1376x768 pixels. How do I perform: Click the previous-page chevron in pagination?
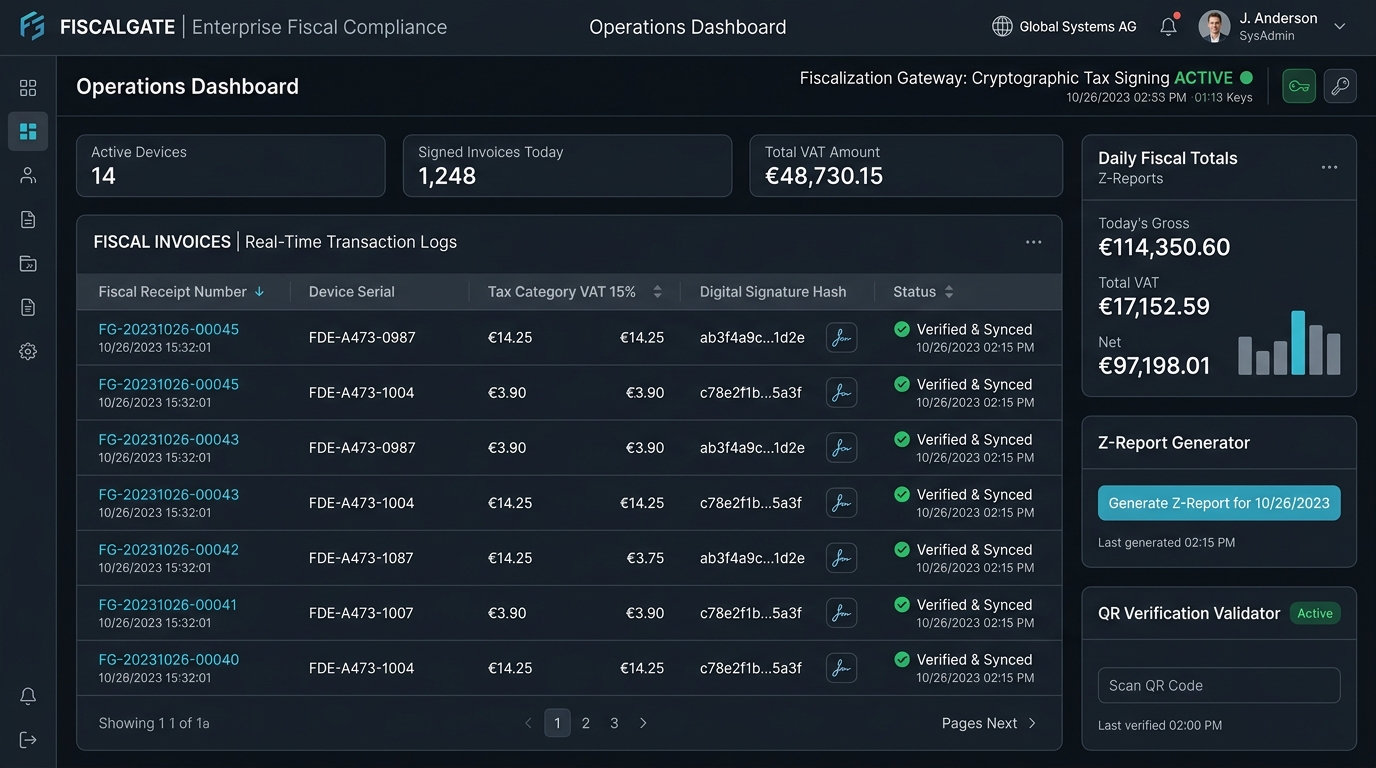(x=529, y=723)
